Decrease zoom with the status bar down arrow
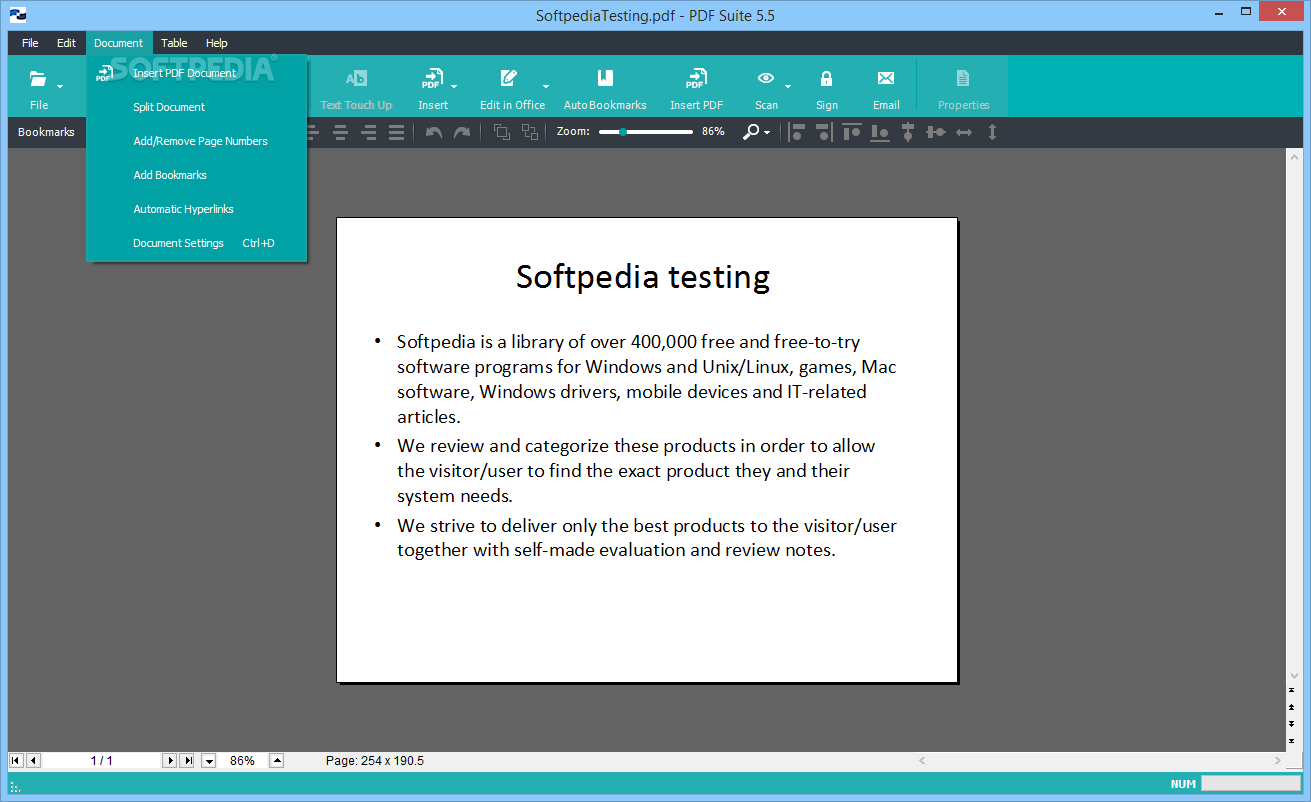 point(209,761)
